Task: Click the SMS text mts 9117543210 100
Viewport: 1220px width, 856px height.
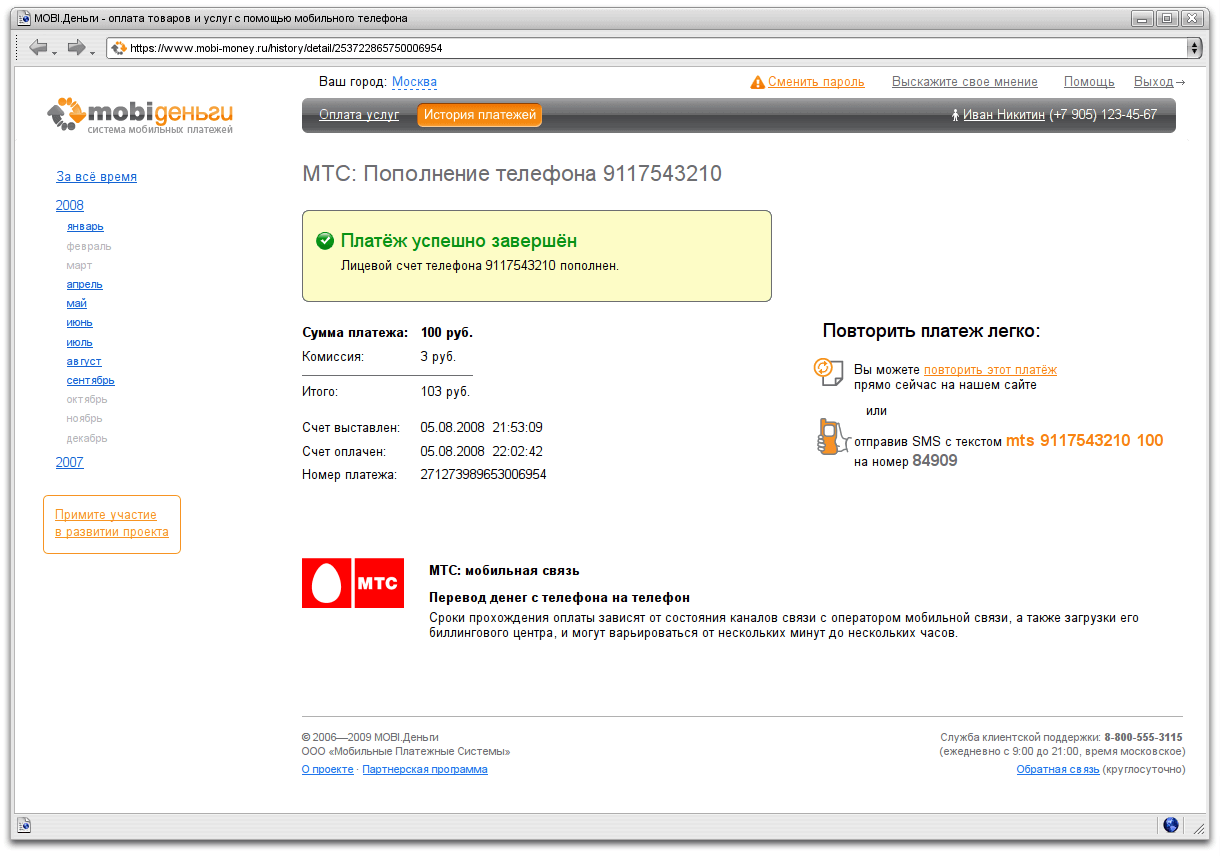Action: point(1085,441)
